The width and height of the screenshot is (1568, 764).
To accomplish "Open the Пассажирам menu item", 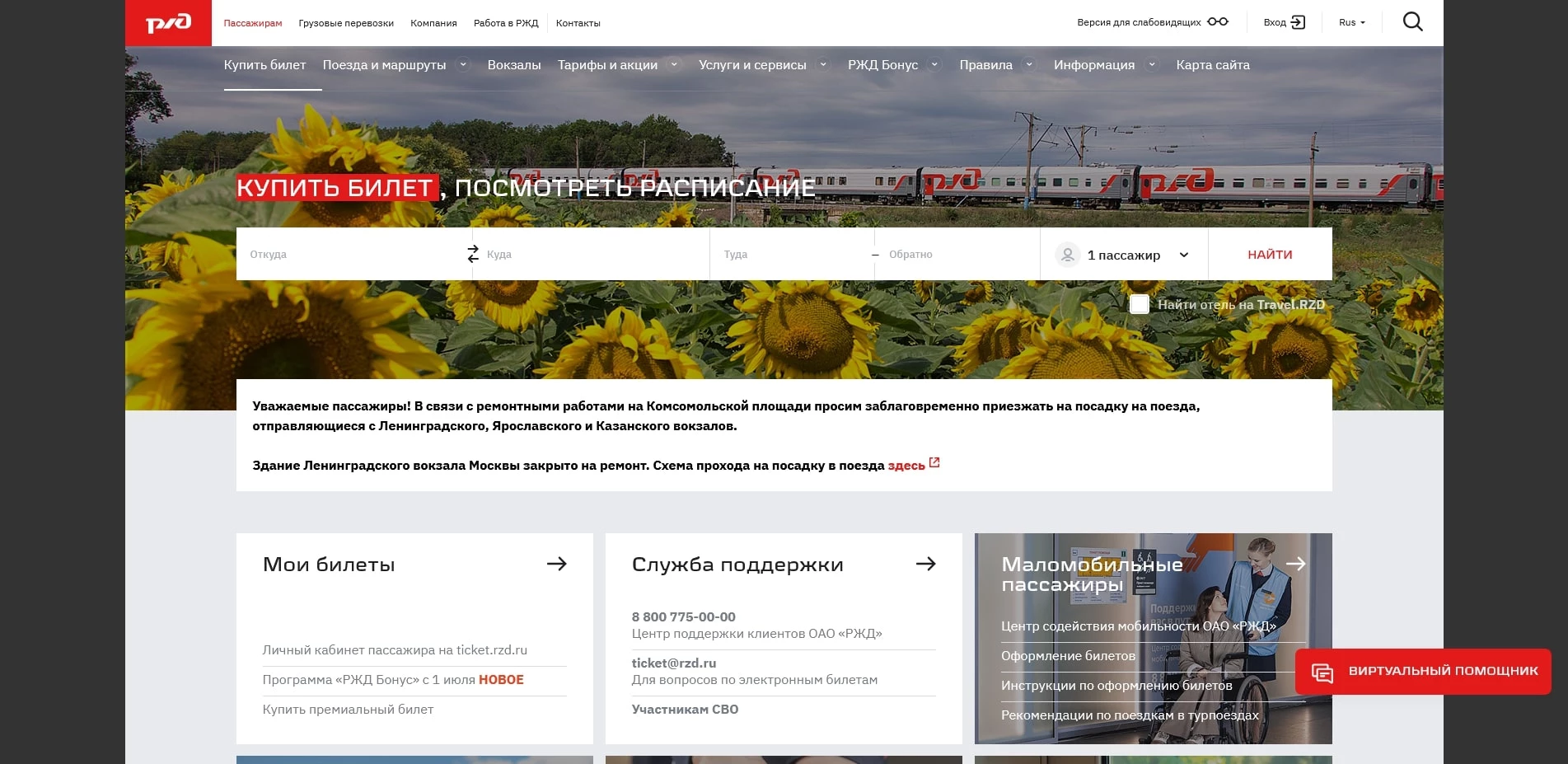I will (253, 23).
